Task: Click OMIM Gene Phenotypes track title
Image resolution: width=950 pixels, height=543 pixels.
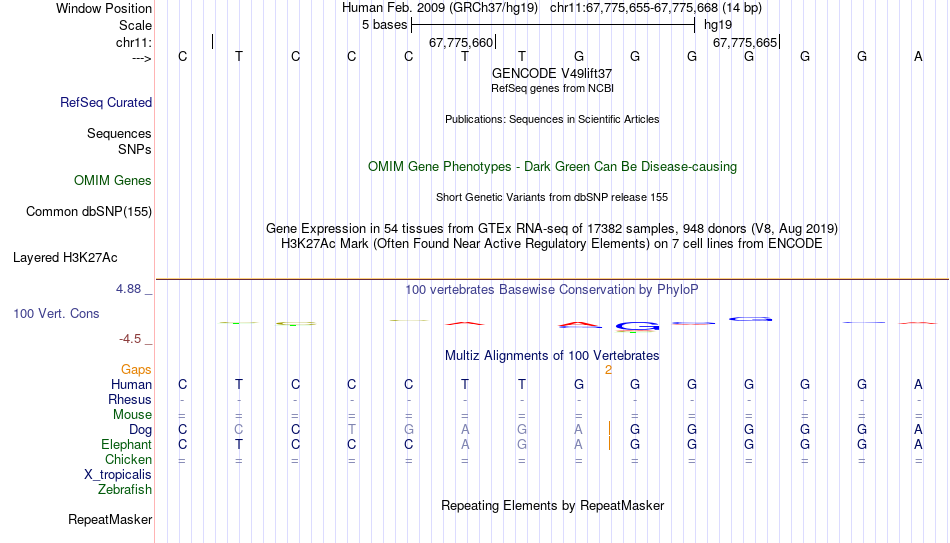Action: click(552, 167)
